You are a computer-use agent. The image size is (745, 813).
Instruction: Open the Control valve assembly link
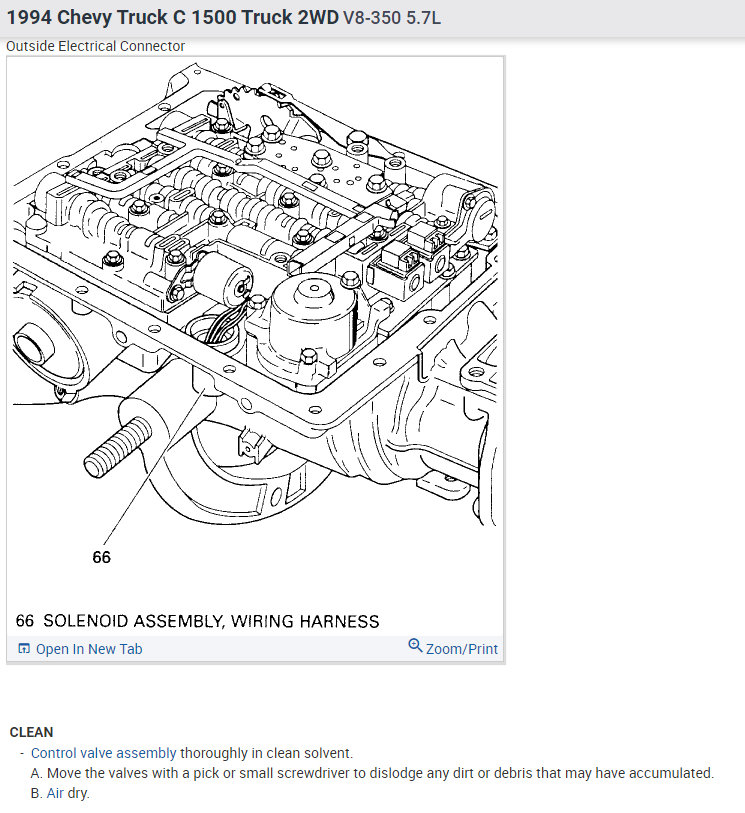point(104,753)
